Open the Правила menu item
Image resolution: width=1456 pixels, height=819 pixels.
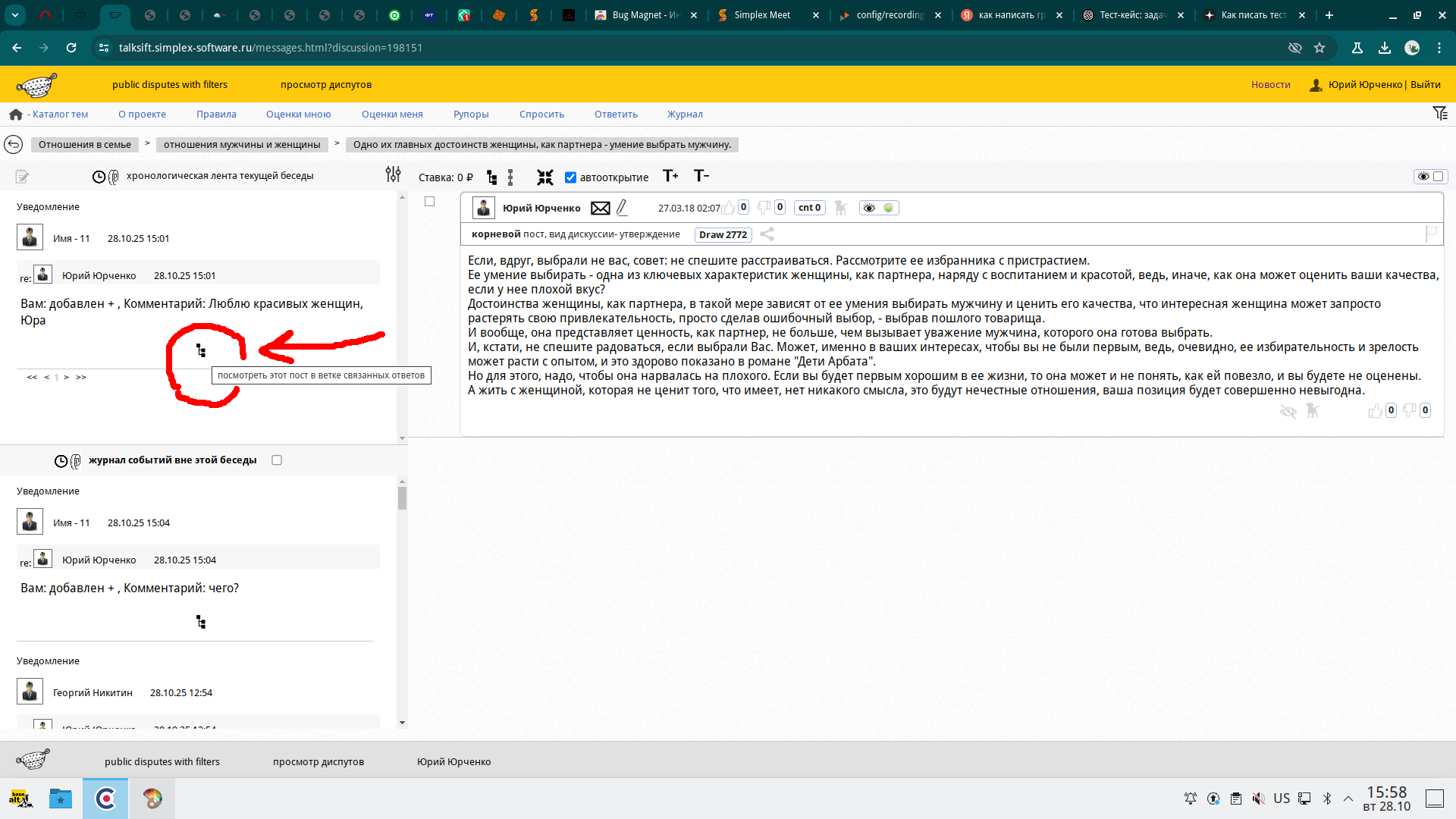click(216, 115)
